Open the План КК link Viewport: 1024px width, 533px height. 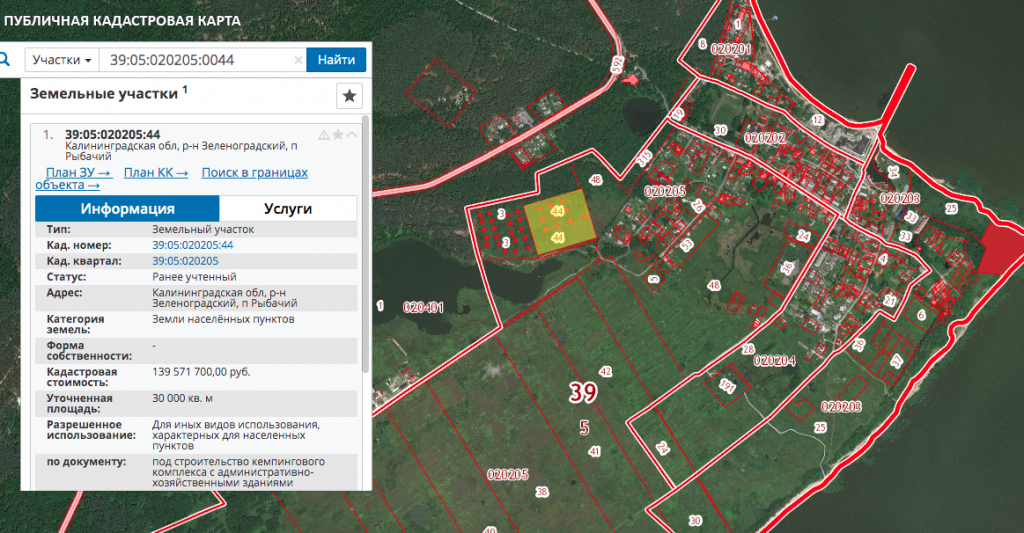(x=156, y=173)
